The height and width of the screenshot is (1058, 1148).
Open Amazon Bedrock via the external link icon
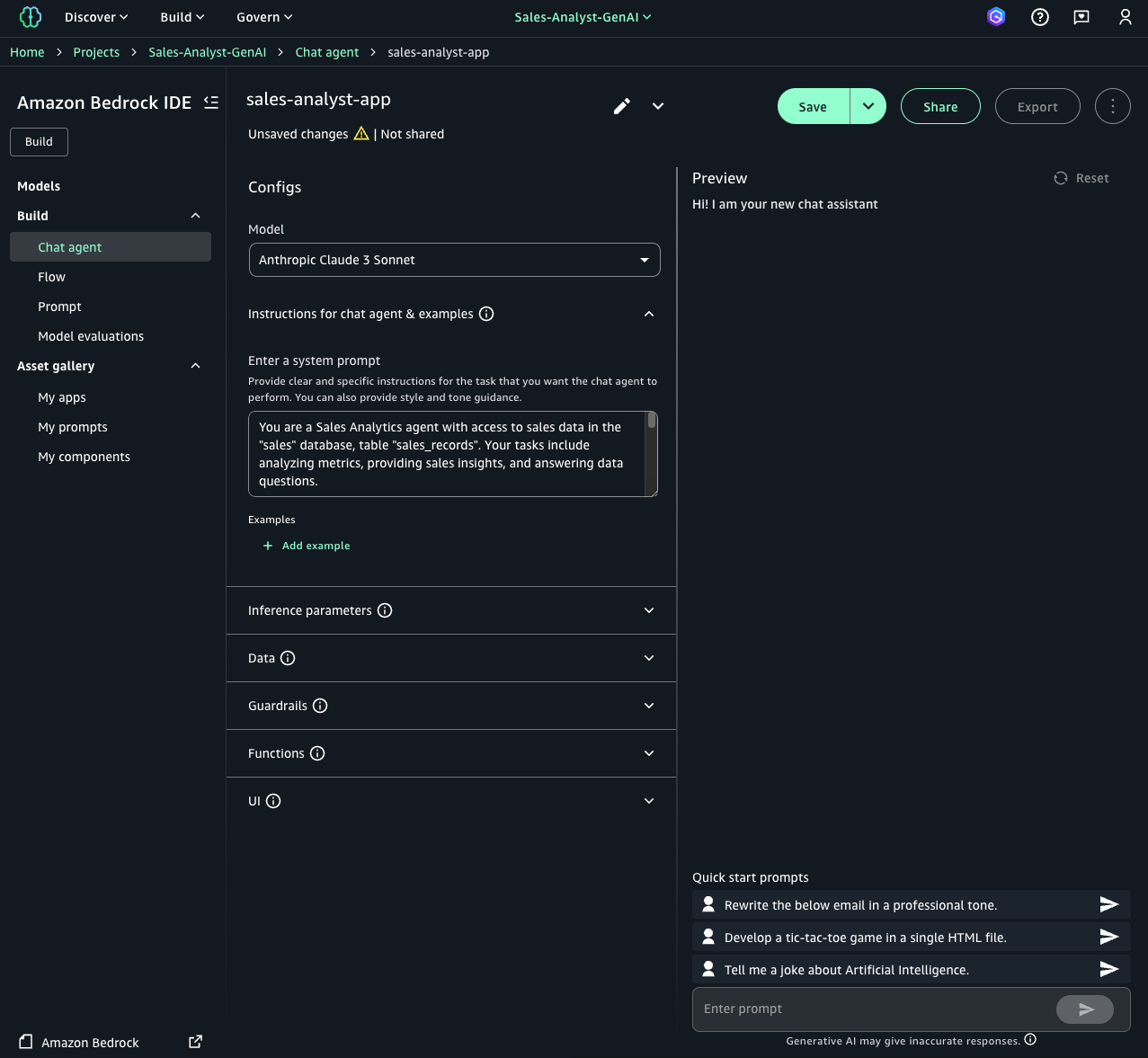point(194,1042)
